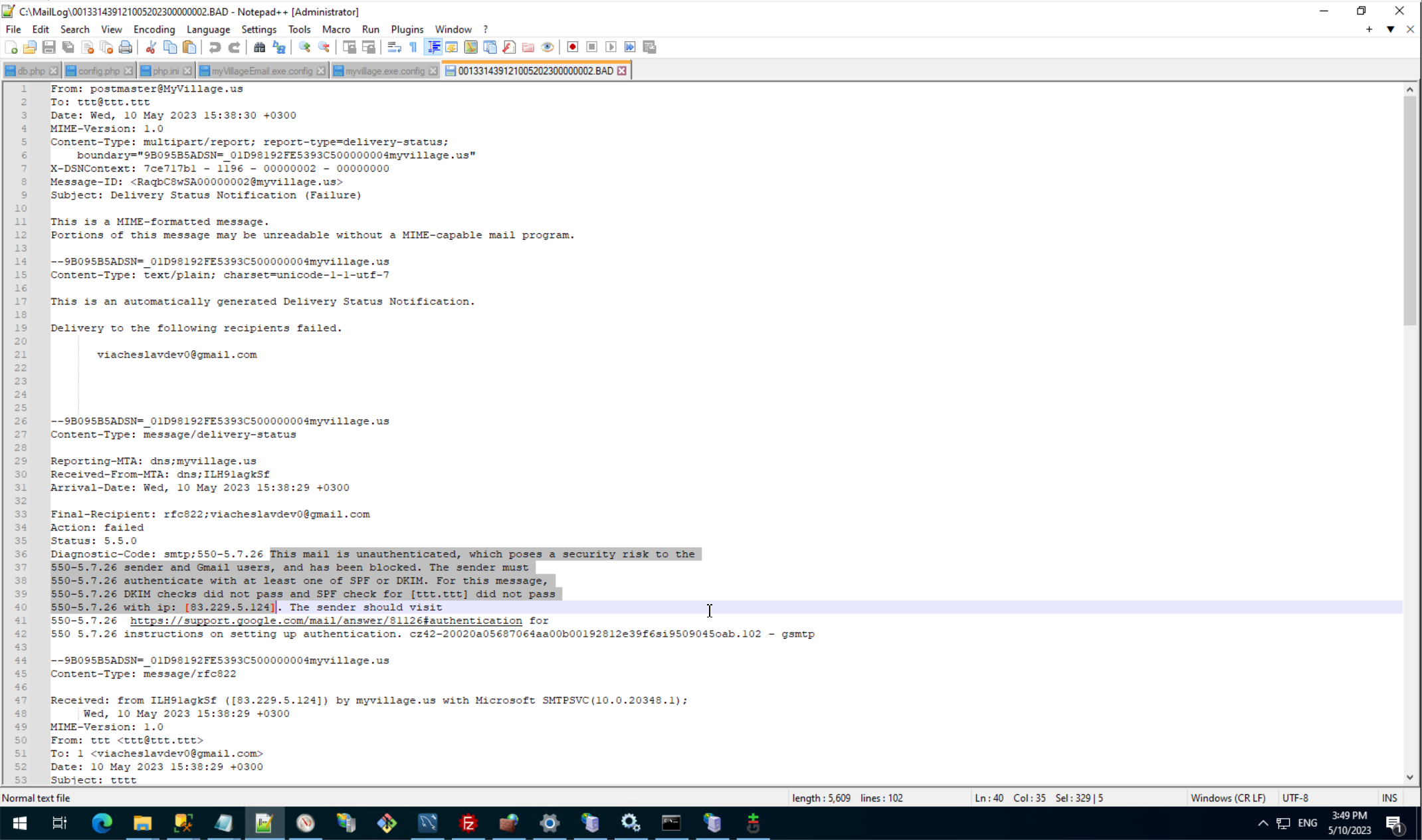Open Find with the binoculars icon
Image resolution: width=1422 pixels, height=840 pixels.
pos(260,47)
